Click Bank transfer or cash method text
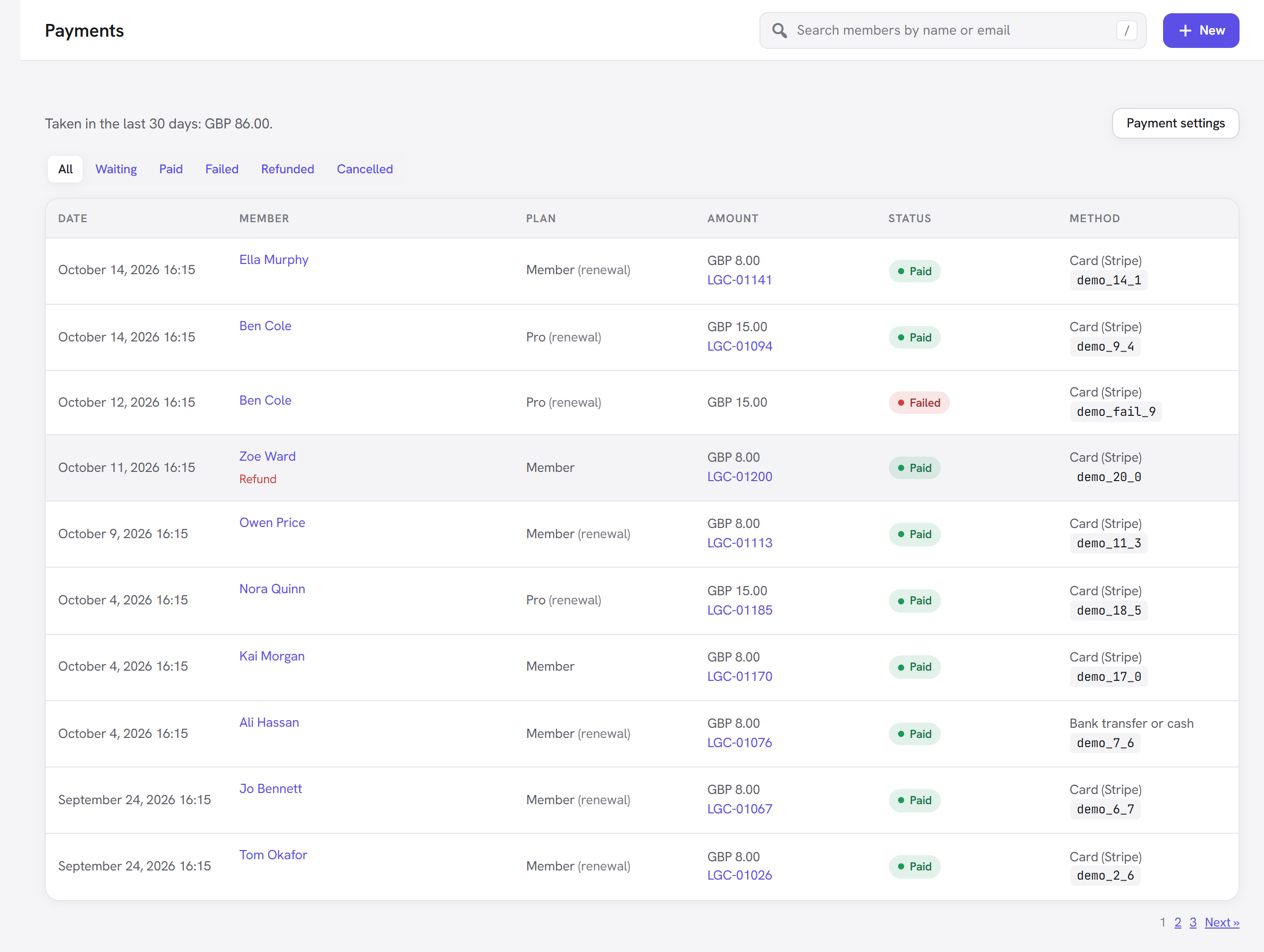Viewport: 1264px width, 952px height. [x=1131, y=724]
